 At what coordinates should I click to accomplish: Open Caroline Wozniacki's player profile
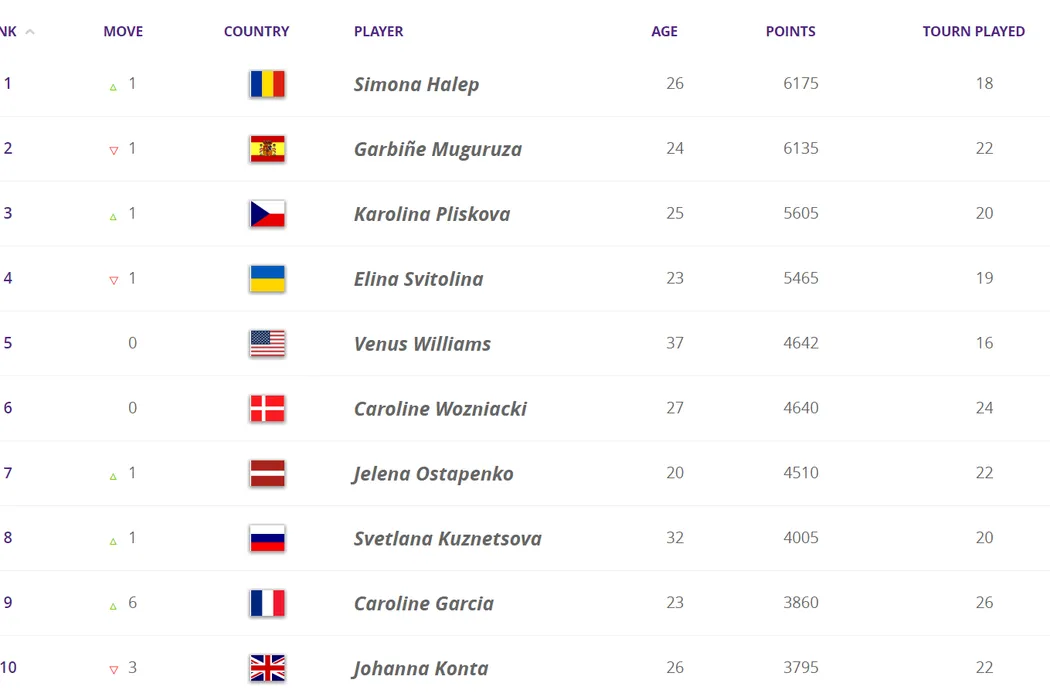click(440, 410)
